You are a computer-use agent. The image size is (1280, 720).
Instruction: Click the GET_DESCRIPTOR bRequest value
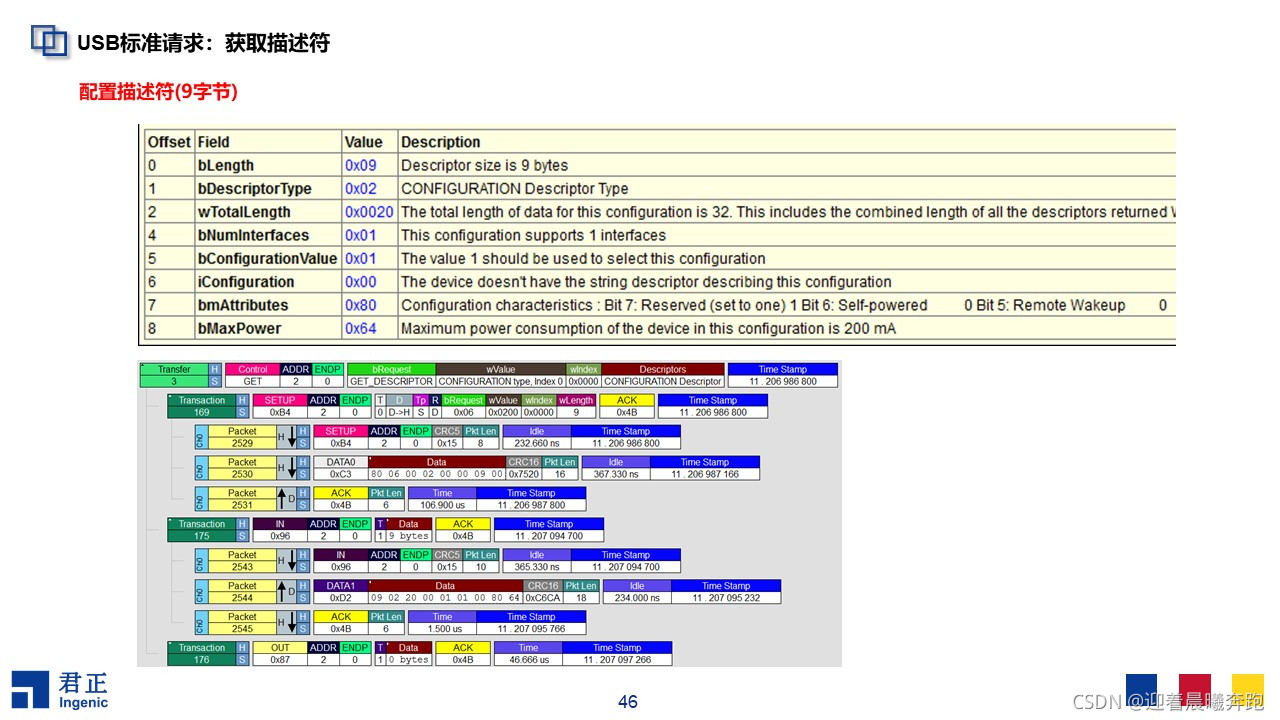pos(391,381)
